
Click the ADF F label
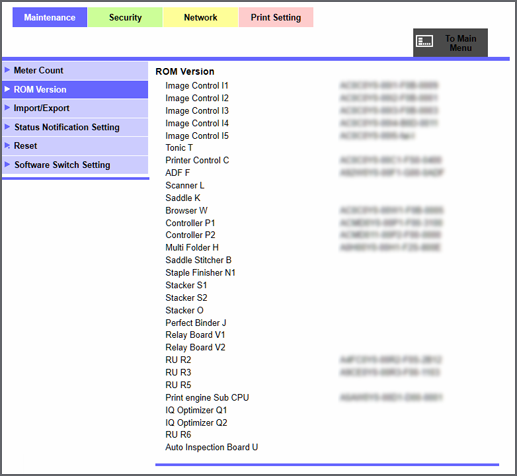pos(178,173)
